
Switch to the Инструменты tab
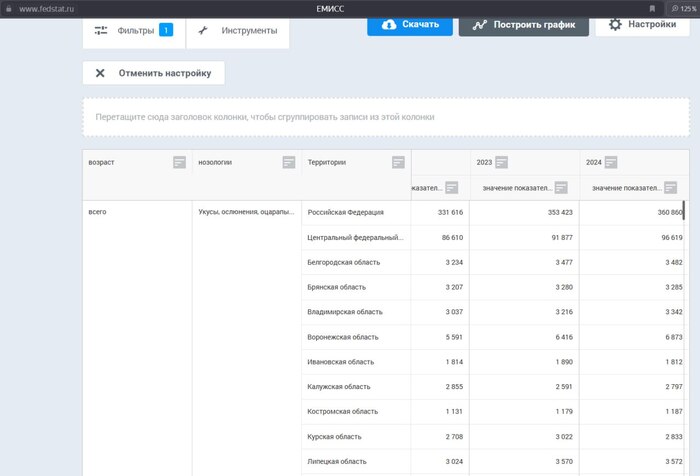238,30
